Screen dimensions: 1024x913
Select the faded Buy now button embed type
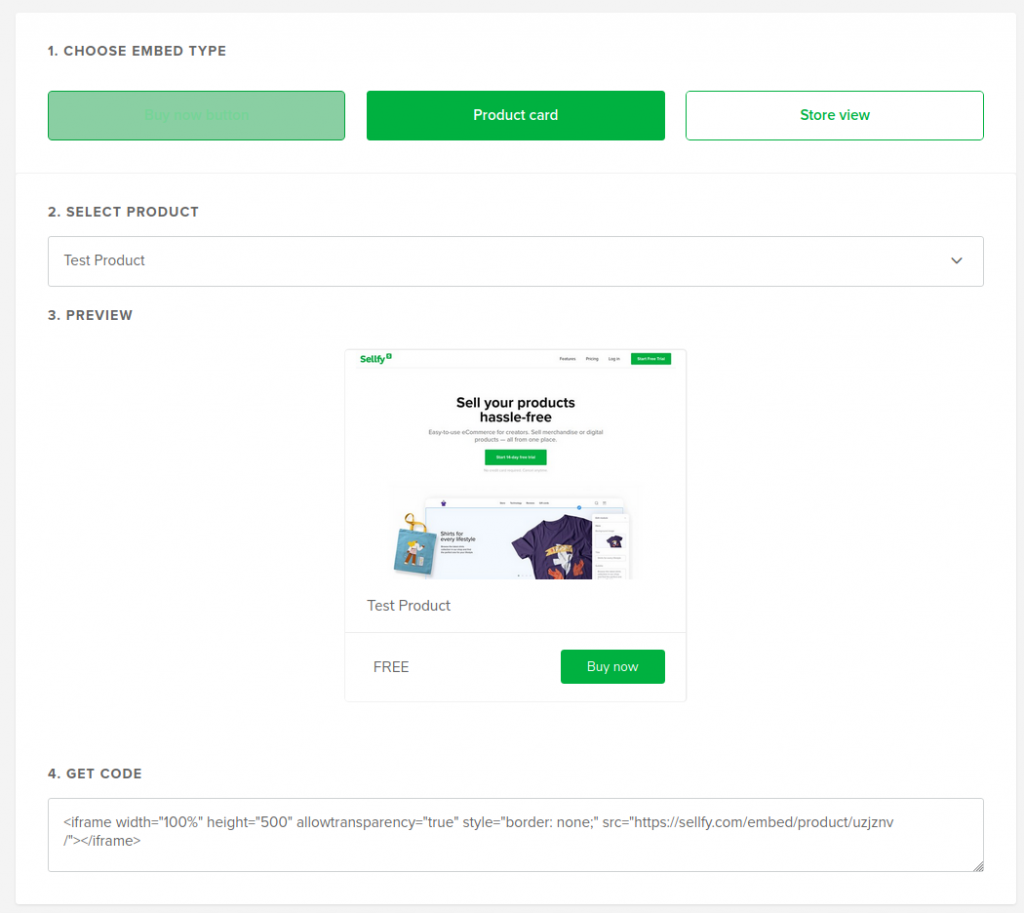196,115
